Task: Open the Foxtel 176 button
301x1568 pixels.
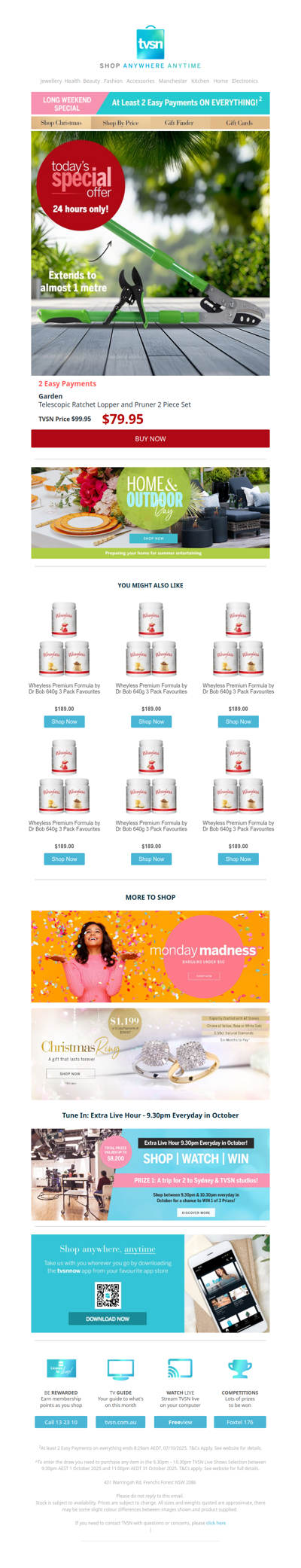Action: click(240, 1422)
